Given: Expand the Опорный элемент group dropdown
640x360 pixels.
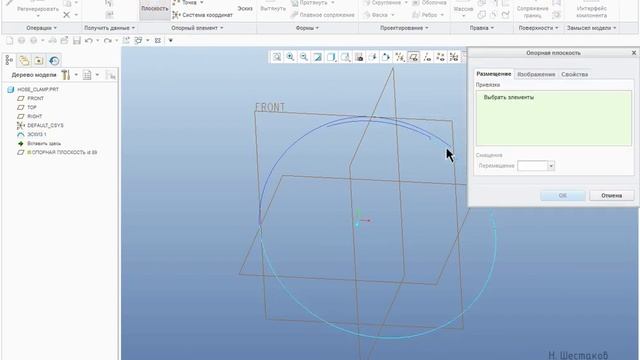Looking at the screenshot, I should [197, 28].
